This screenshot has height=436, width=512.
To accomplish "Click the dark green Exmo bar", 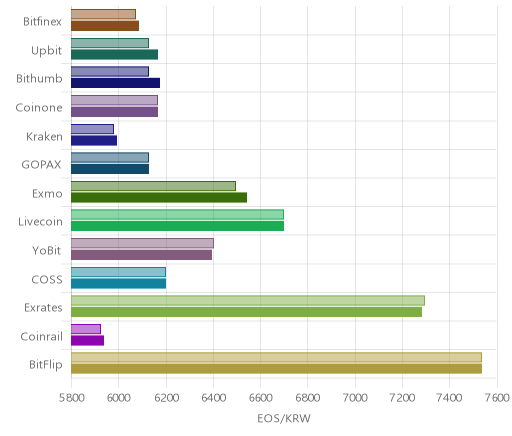I will pyautogui.click(x=159, y=197).
